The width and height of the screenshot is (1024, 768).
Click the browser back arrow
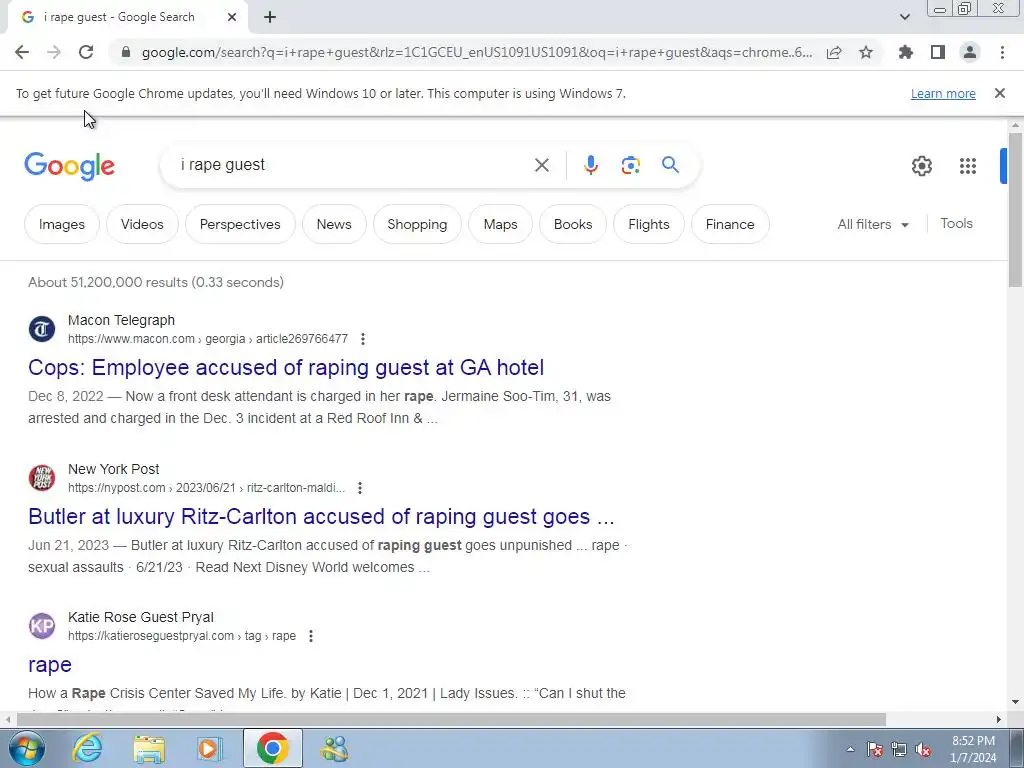coord(22,52)
